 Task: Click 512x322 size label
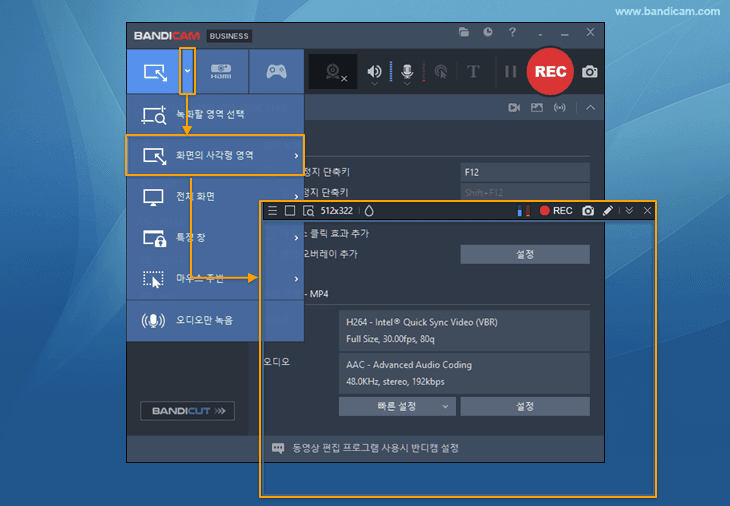point(337,211)
